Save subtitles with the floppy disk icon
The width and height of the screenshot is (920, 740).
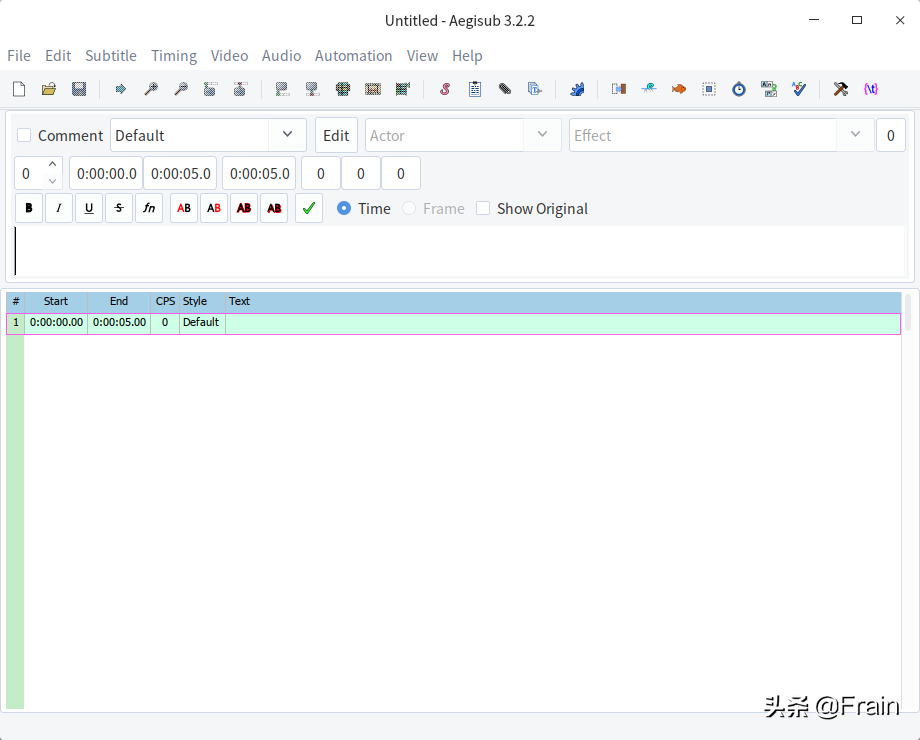pos(79,89)
